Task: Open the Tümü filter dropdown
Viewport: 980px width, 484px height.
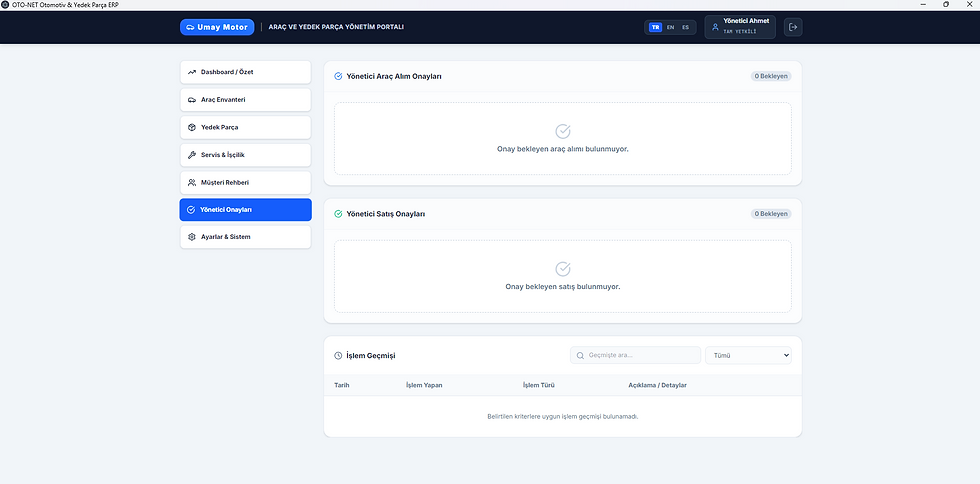Action: pos(748,355)
